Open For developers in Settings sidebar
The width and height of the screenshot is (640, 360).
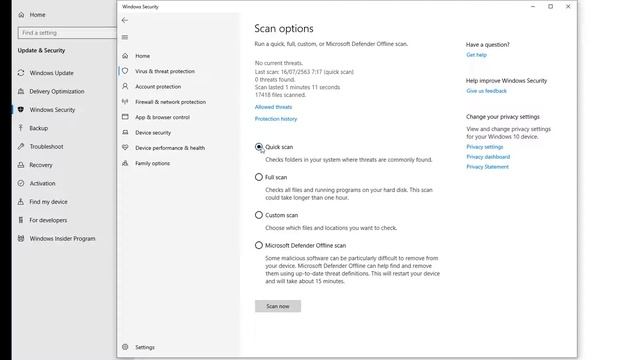point(48,220)
